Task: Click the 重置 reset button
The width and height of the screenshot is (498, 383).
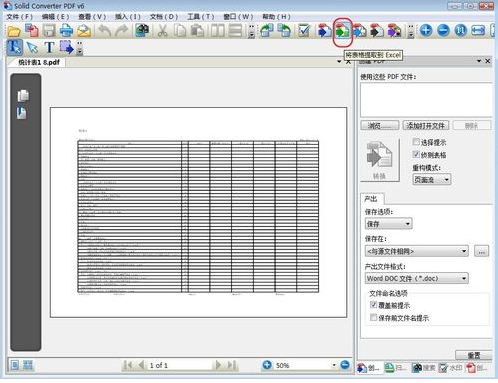Action: tap(474, 355)
